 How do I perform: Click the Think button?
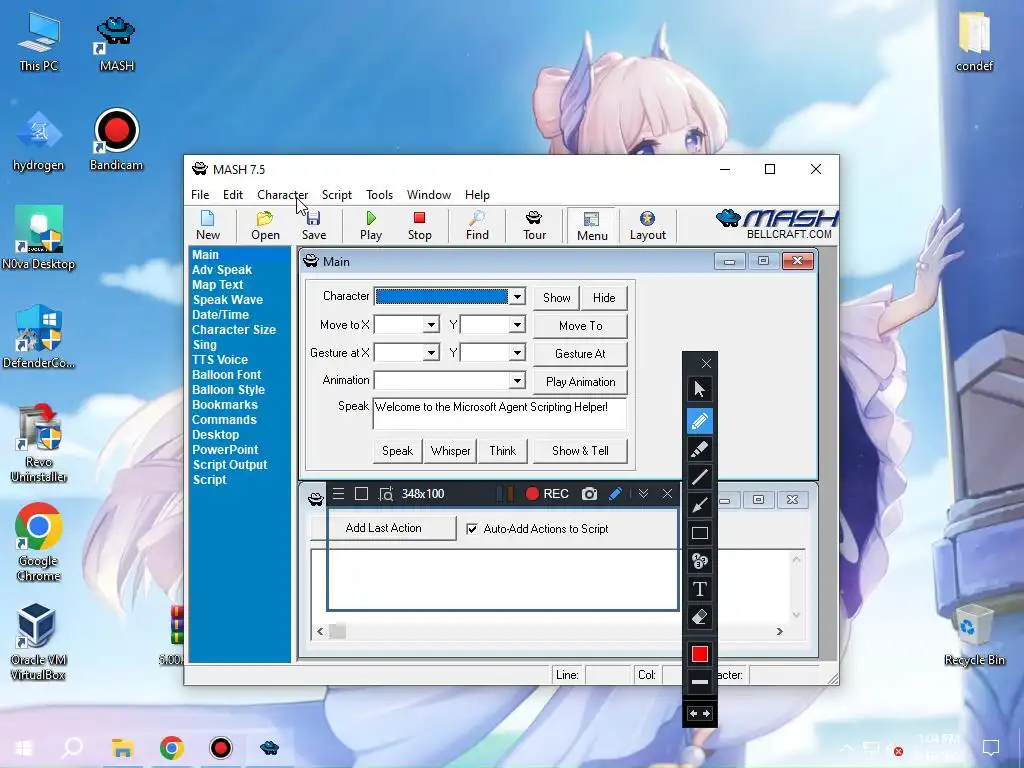(503, 451)
